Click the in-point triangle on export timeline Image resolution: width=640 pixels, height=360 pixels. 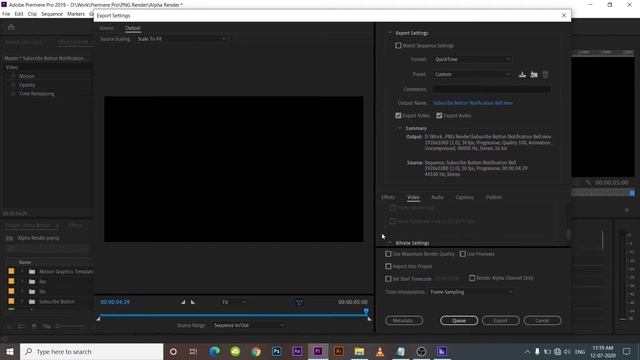[x=98, y=319]
